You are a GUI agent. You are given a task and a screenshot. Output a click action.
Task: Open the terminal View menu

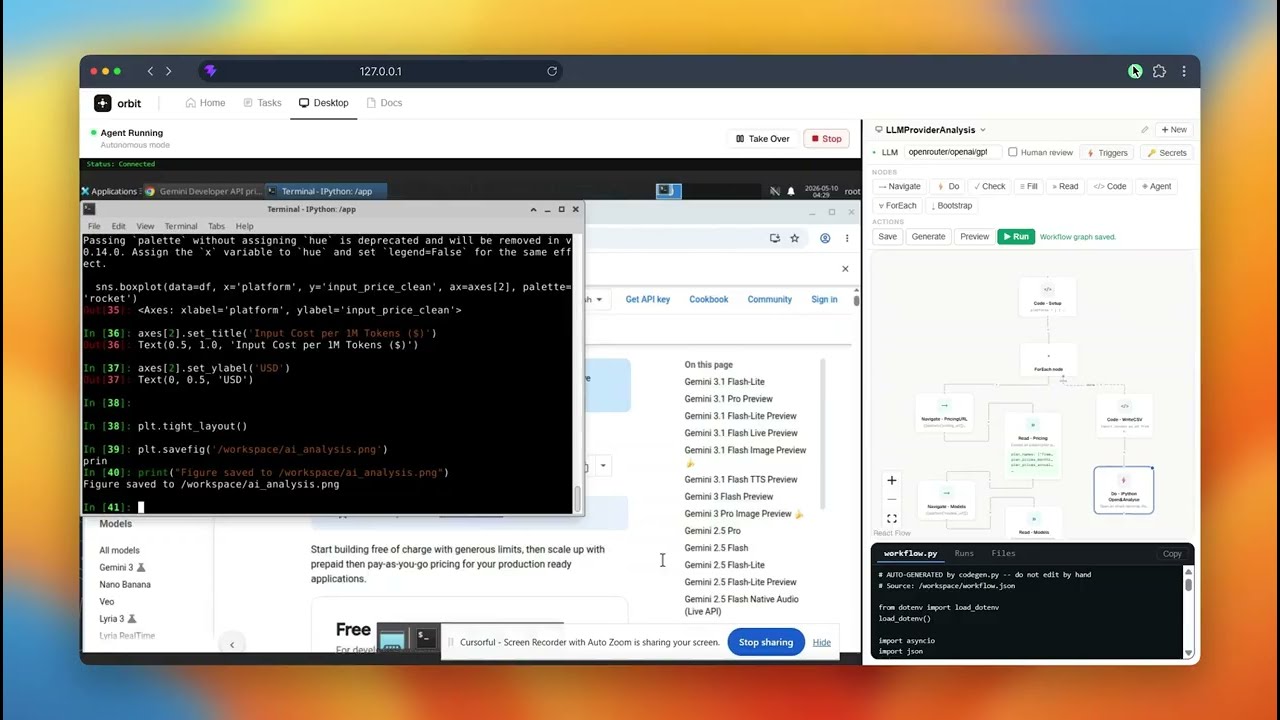pyautogui.click(x=145, y=226)
